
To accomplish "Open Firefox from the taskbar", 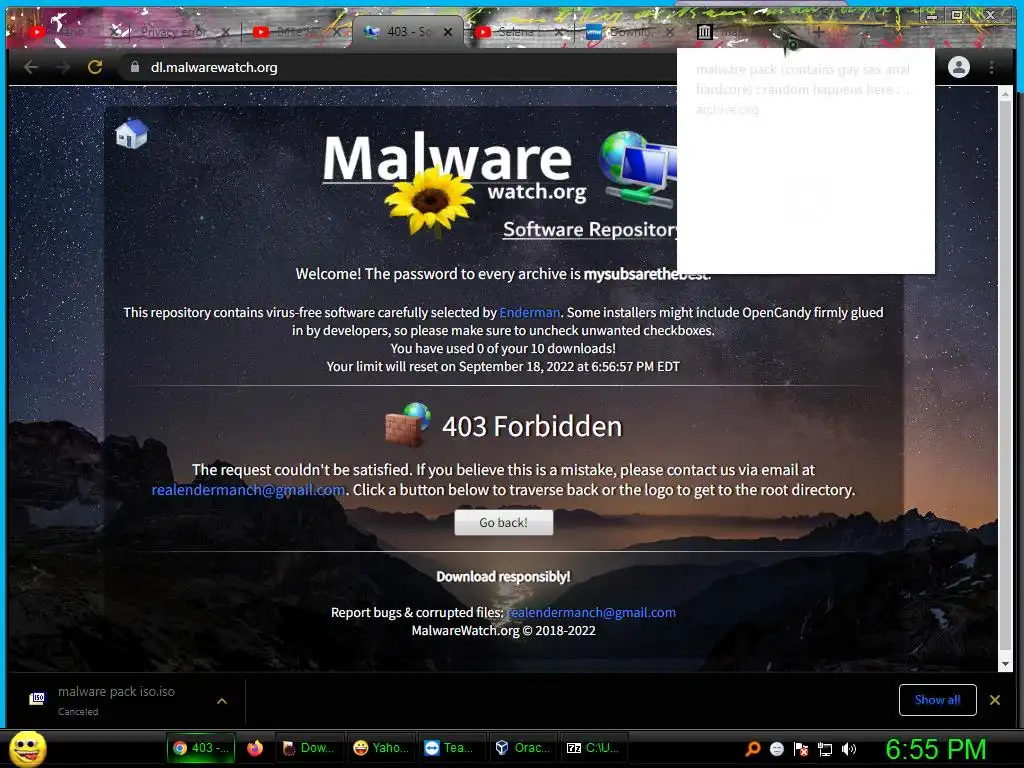I will [255, 748].
